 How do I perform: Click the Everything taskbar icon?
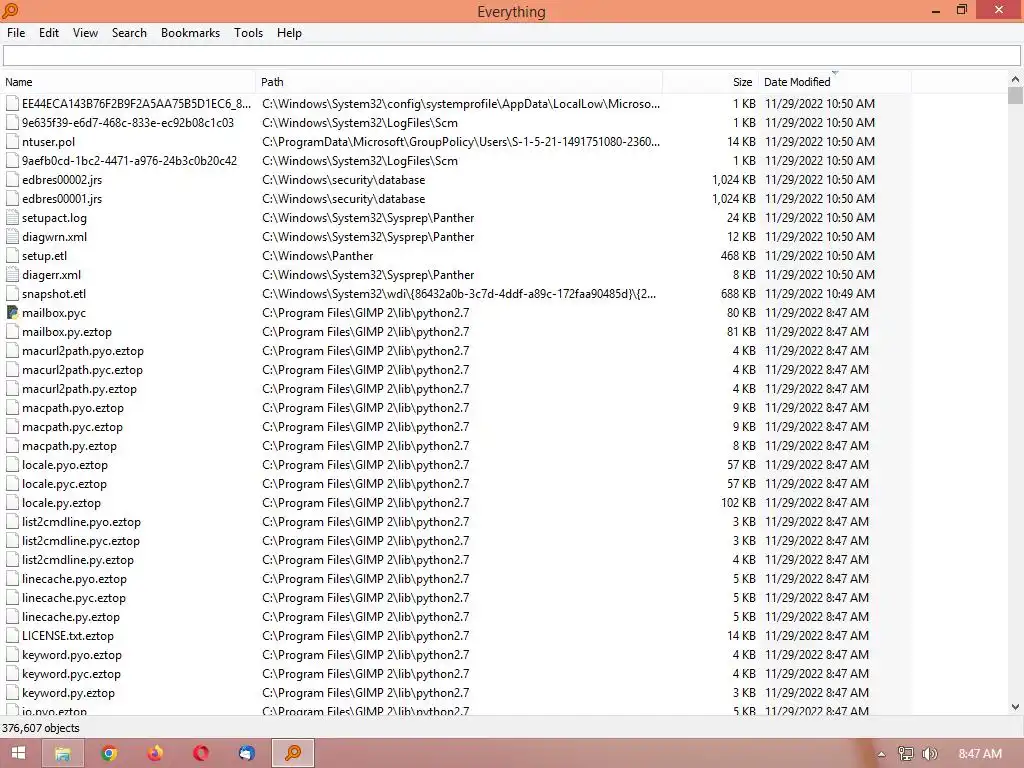(x=293, y=753)
